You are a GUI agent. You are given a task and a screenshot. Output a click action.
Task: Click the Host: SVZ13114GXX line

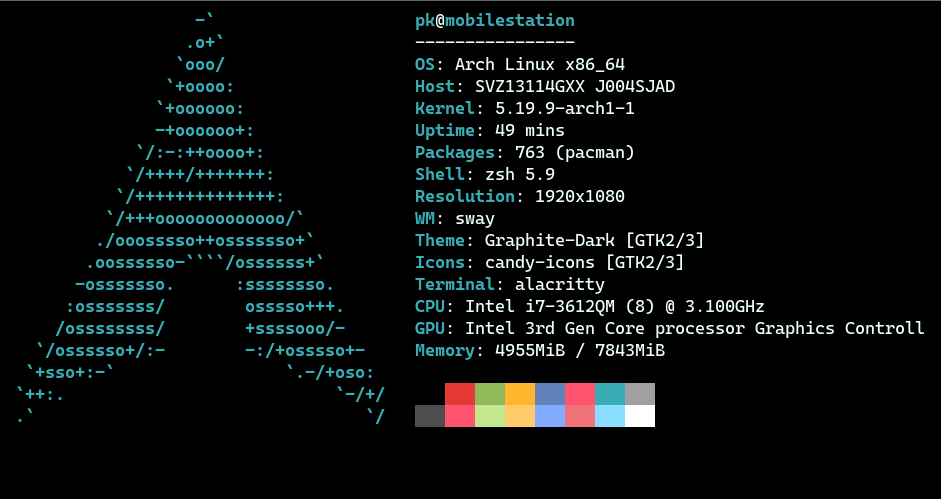pyautogui.click(x=545, y=86)
